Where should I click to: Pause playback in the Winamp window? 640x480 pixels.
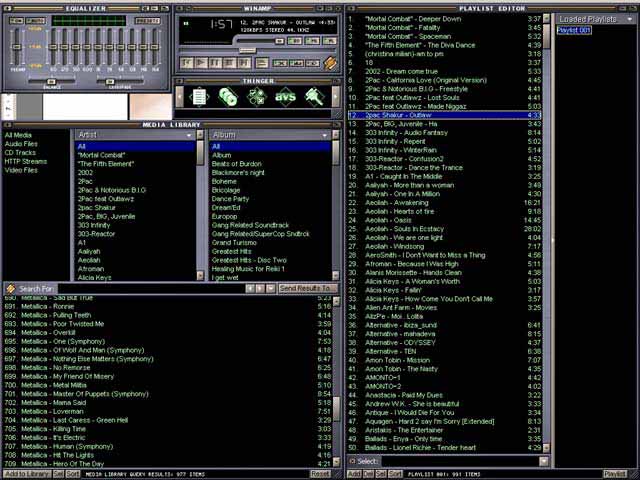(215, 63)
